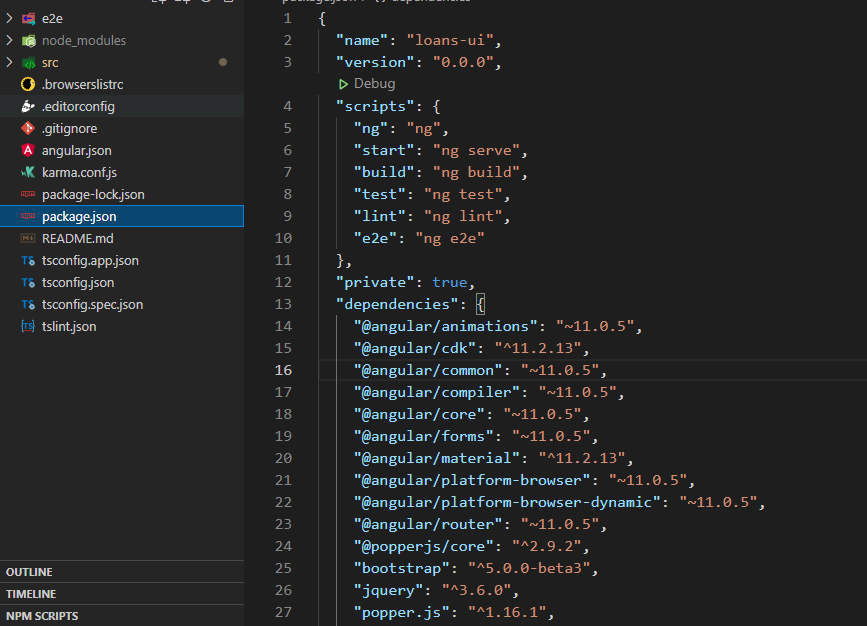Screen dimensions: 867x626
Task: Click the "dependencies" key
Action: tap(397, 304)
